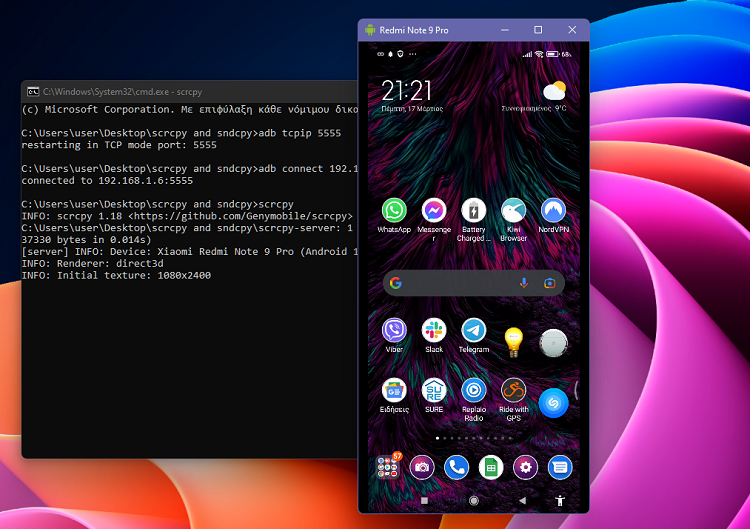Maximize the Redmi Note 9 Pro window

(538, 30)
